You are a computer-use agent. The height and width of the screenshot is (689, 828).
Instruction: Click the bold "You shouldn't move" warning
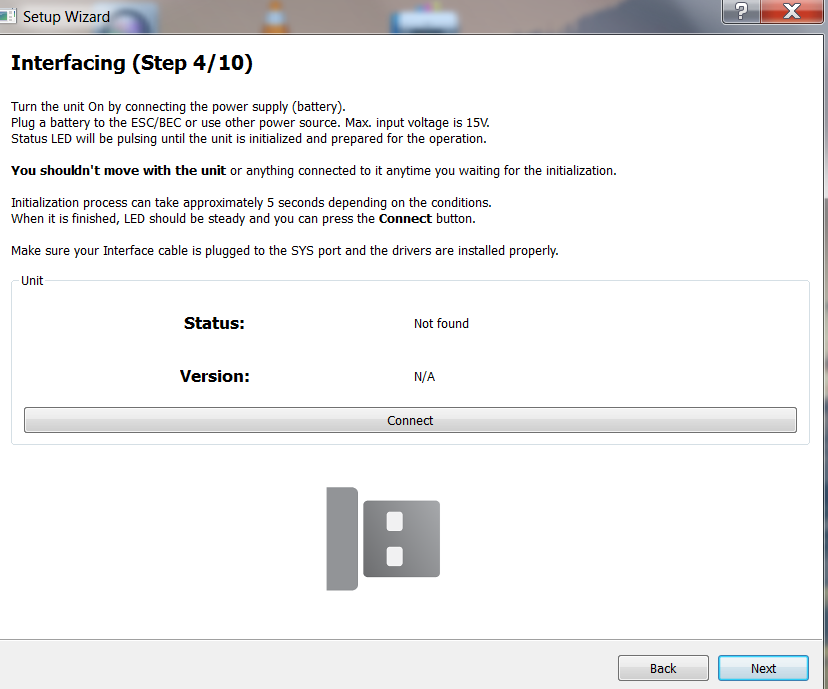[118, 171]
